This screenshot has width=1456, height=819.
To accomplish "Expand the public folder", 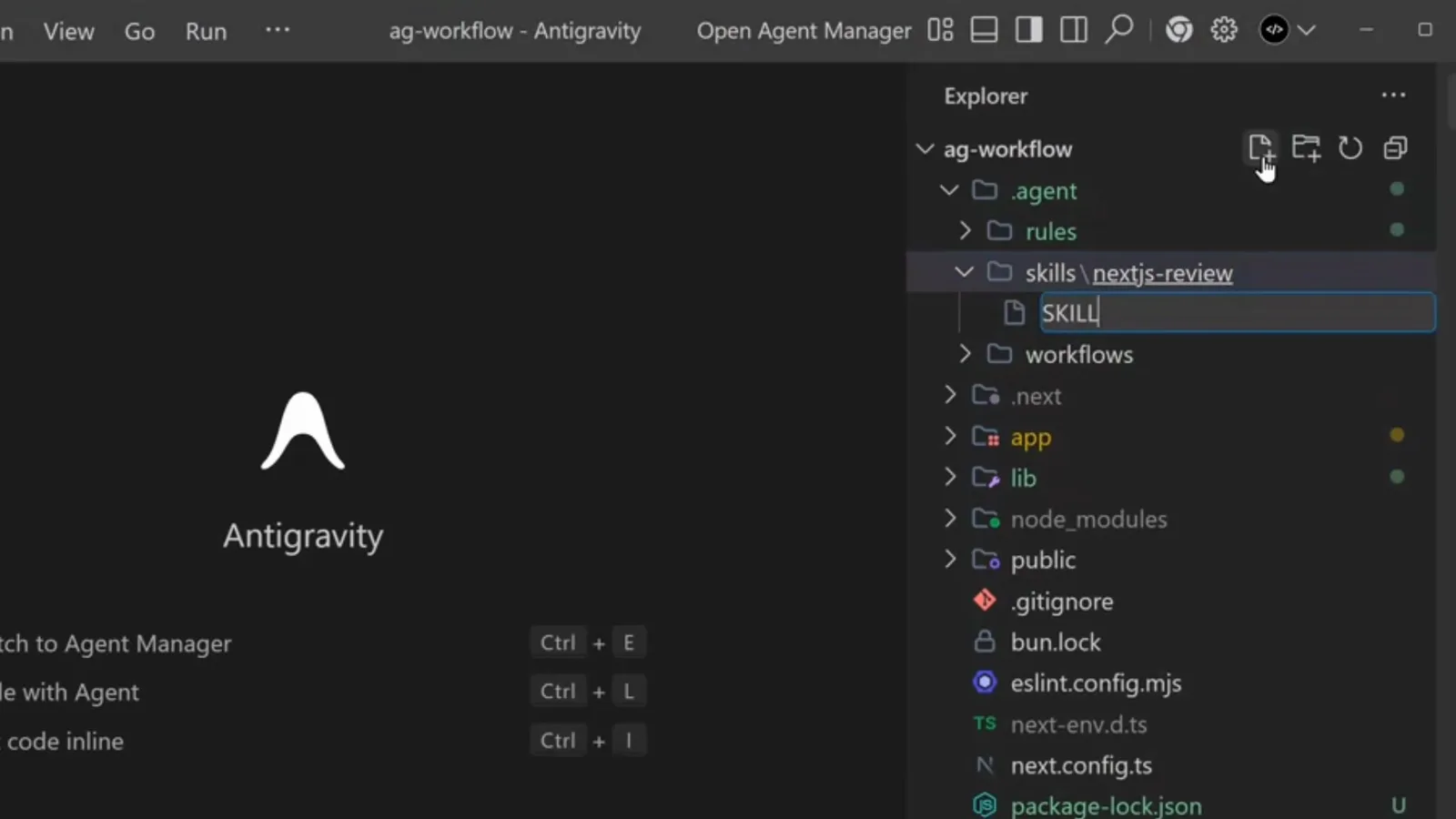I will coord(950,560).
